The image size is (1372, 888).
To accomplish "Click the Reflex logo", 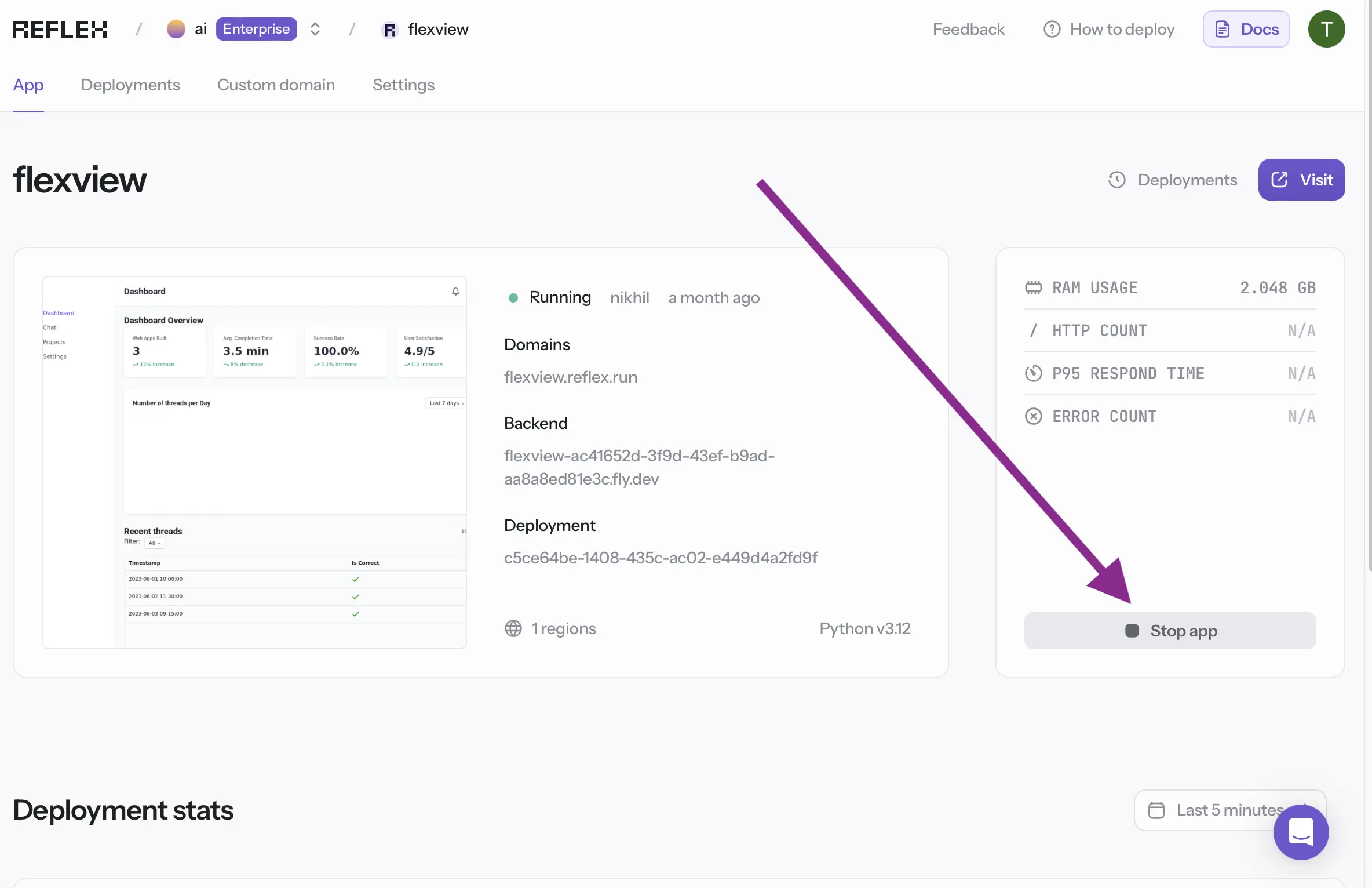I will point(60,29).
